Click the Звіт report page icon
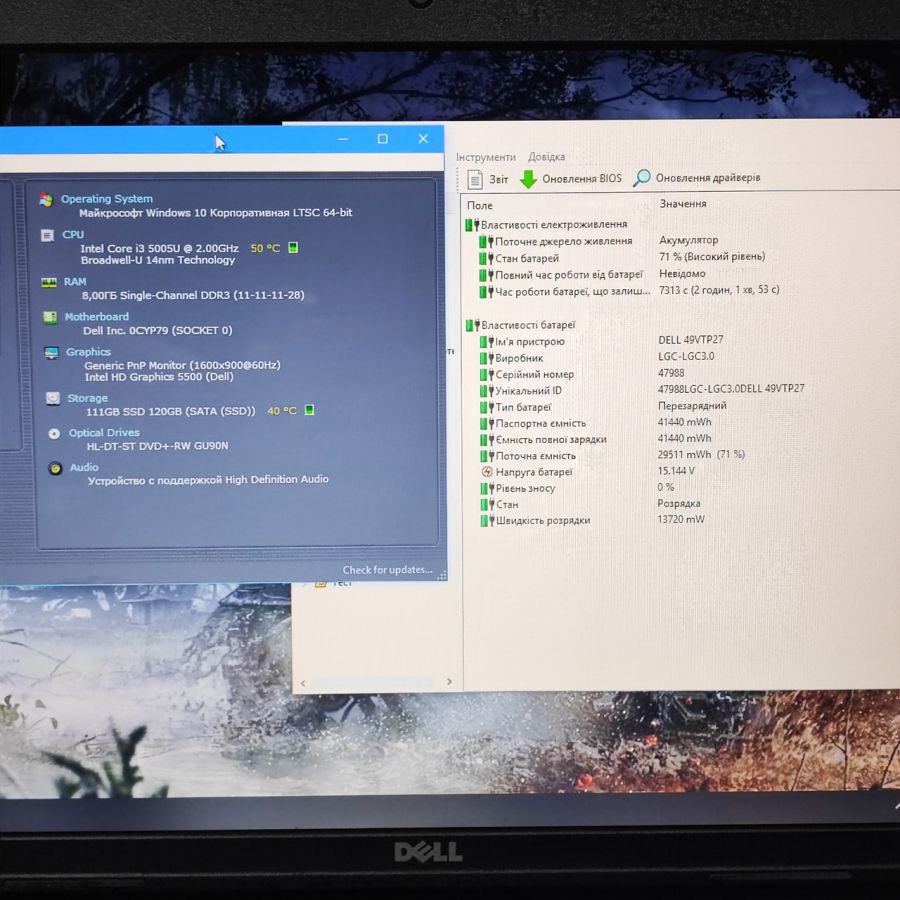900x900 pixels. [475, 179]
